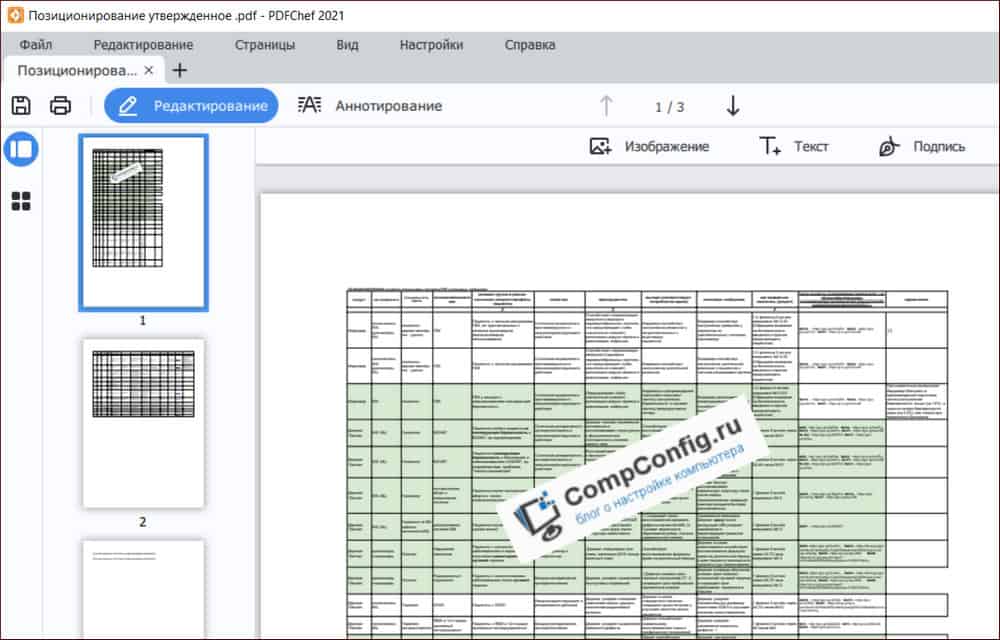
Task: Go to next page with down arrow
Action: pyautogui.click(x=733, y=106)
